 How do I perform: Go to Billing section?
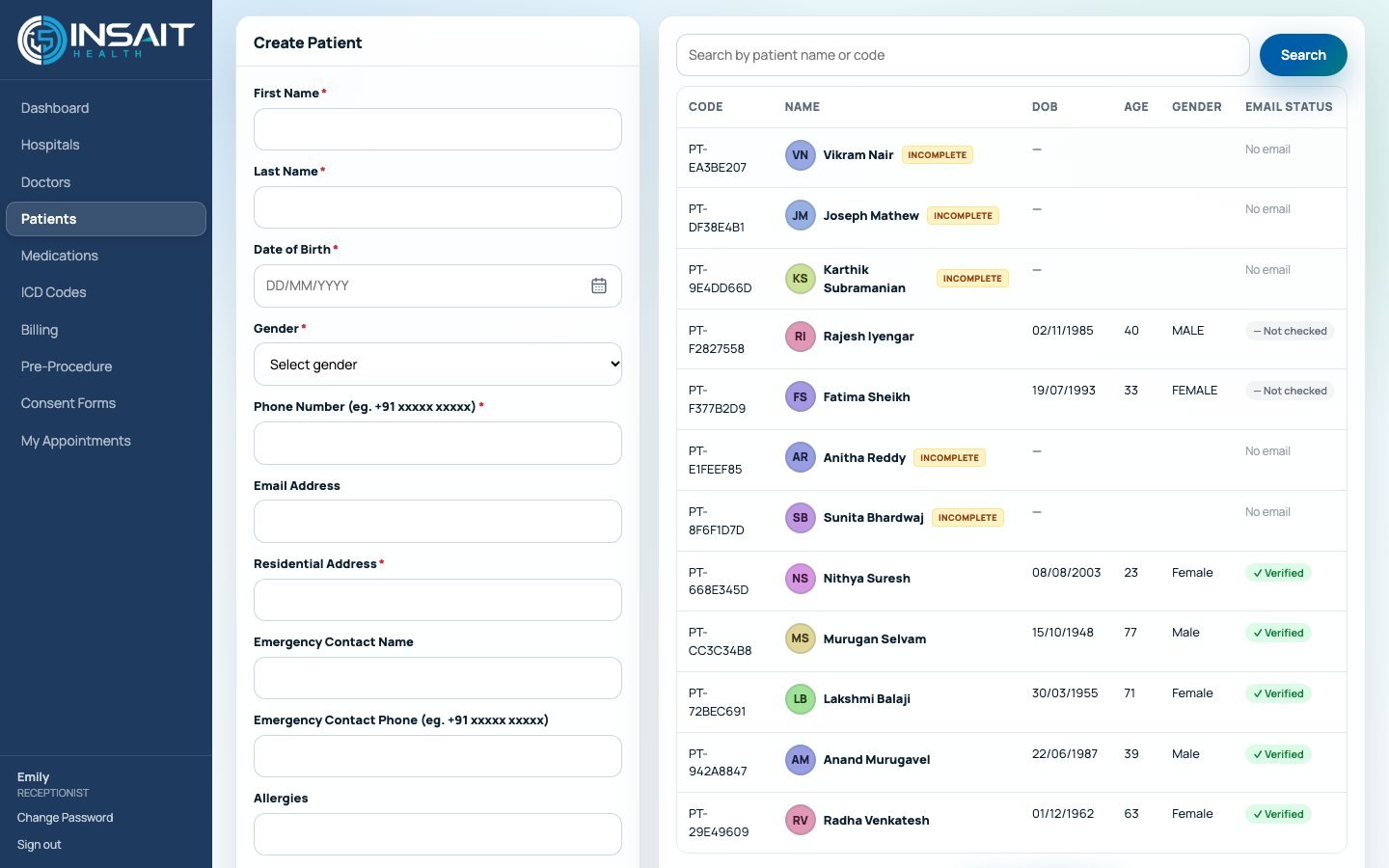[x=106, y=330]
